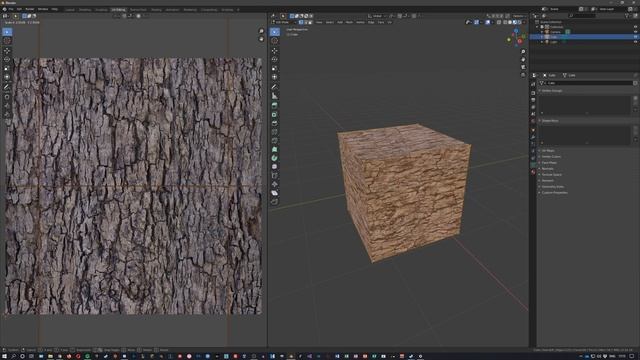Open the Mesh menu in viewport header
The image size is (640, 360).
point(349,22)
